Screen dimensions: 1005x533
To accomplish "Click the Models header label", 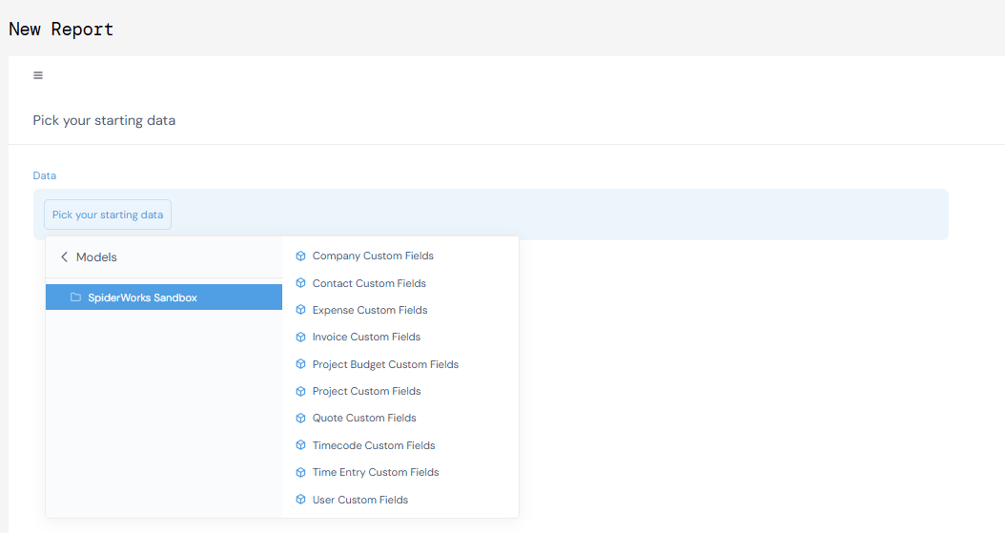I will (96, 257).
